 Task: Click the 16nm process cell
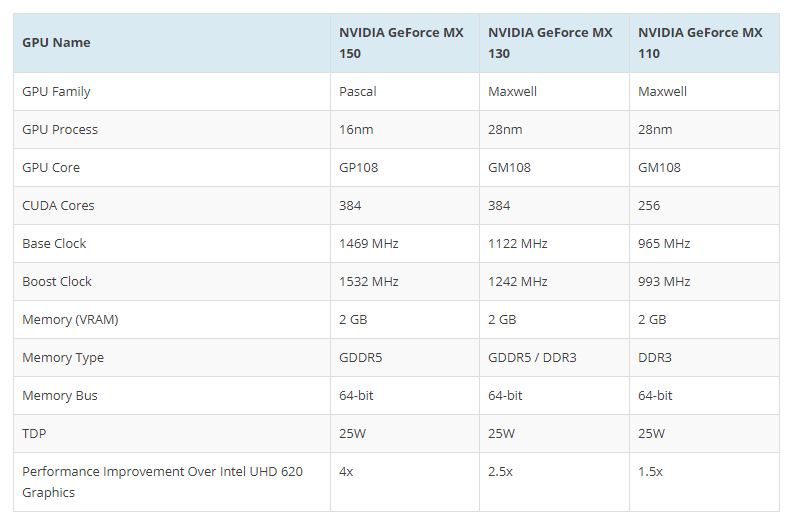(357, 129)
